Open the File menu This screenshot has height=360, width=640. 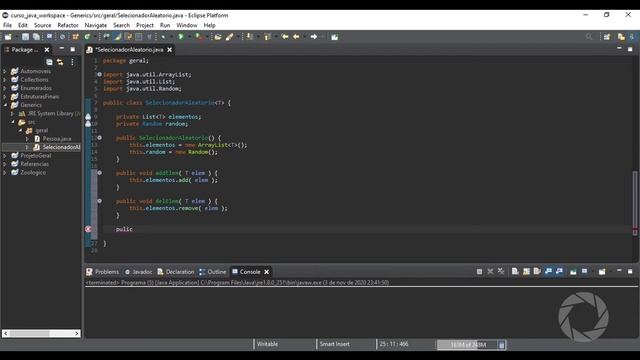(7, 25)
